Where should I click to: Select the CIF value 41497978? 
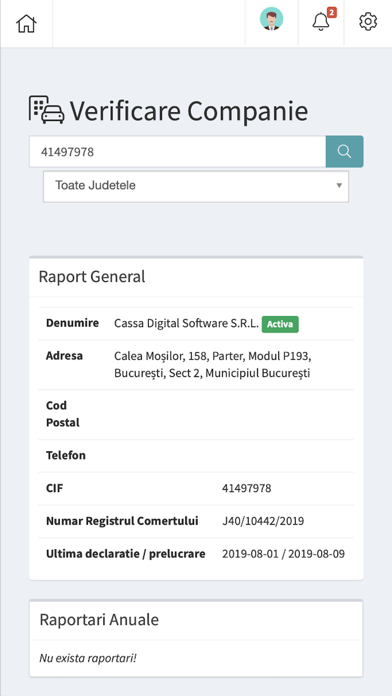(x=246, y=488)
